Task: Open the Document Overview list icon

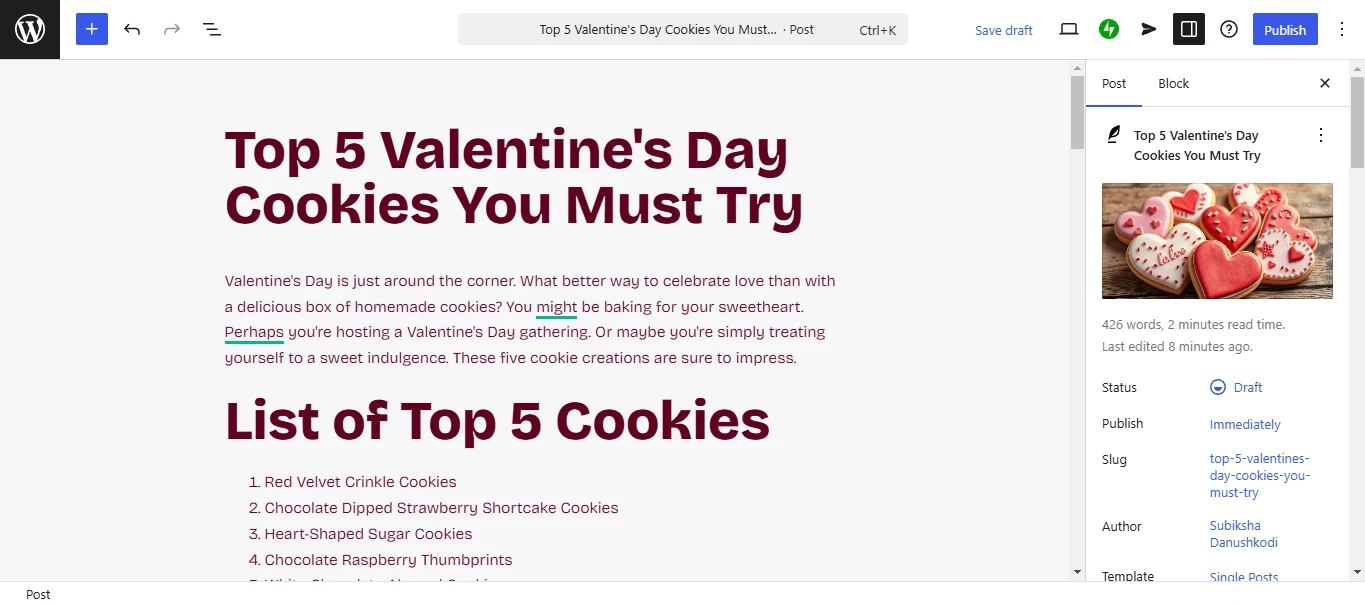Action: [x=212, y=29]
